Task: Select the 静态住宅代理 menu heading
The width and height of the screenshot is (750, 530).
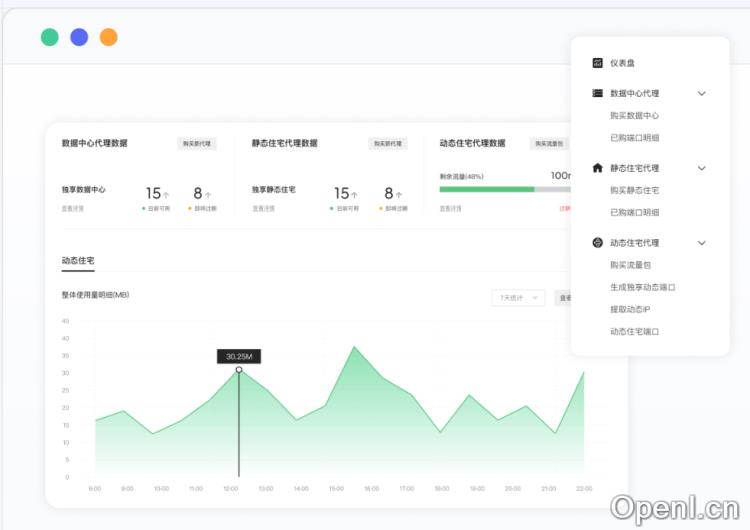Action: 634,168
